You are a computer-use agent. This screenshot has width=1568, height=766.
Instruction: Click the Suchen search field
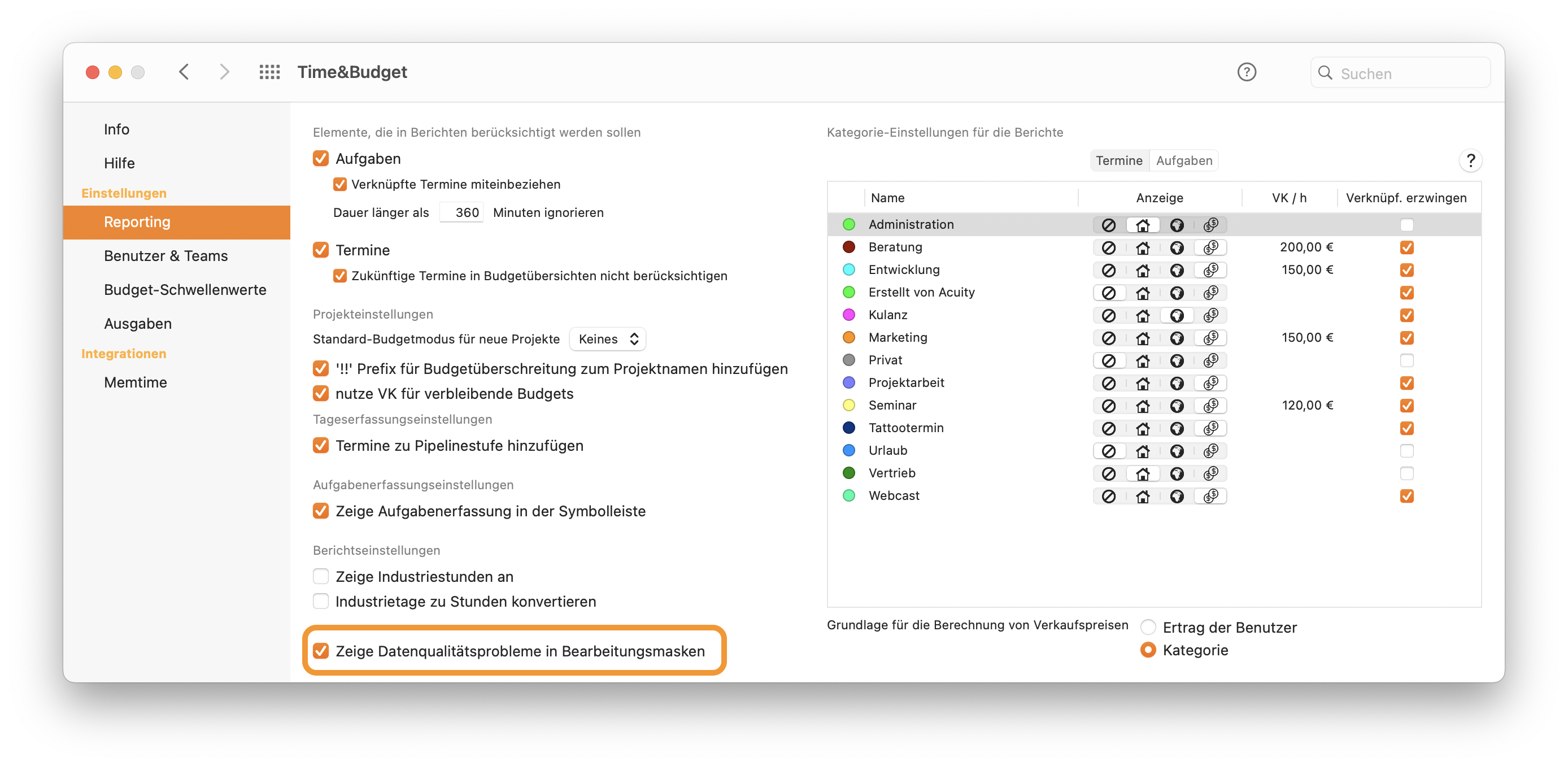[x=1400, y=73]
